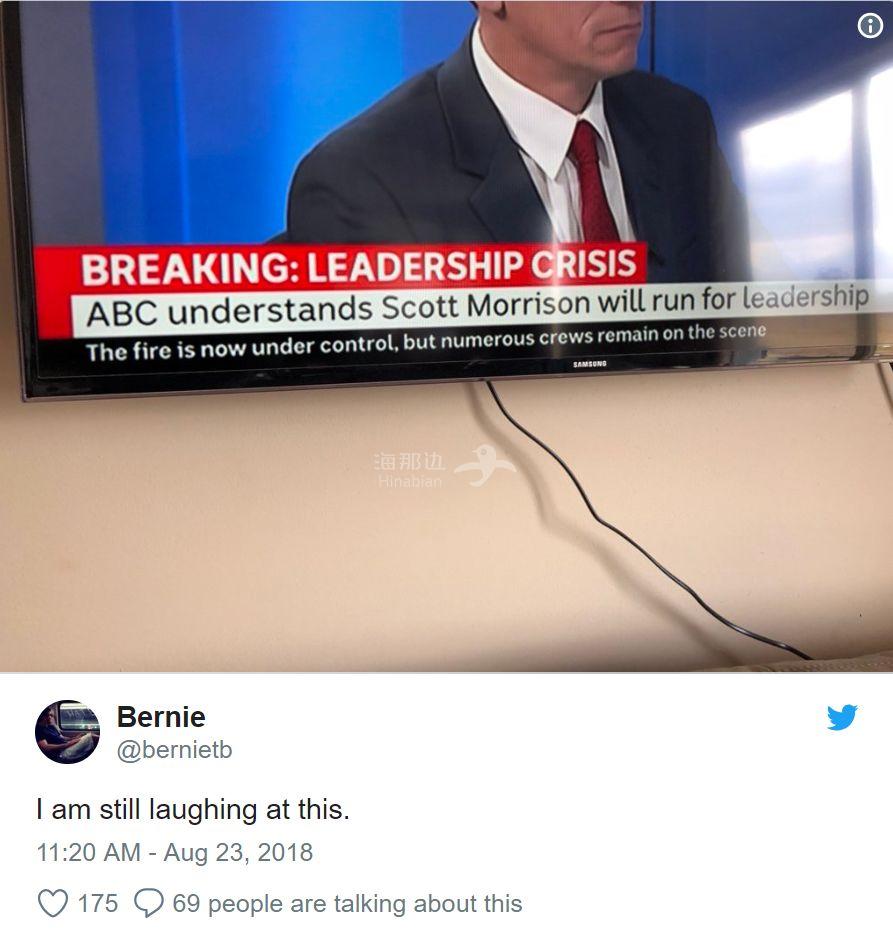Visit the @bernietb handle

point(175,750)
